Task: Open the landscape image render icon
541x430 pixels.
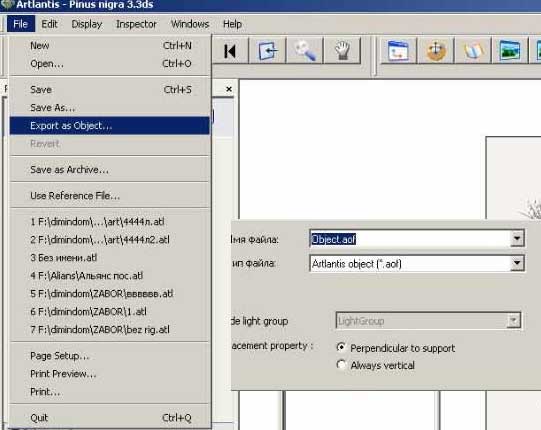Action: [x=510, y=51]
